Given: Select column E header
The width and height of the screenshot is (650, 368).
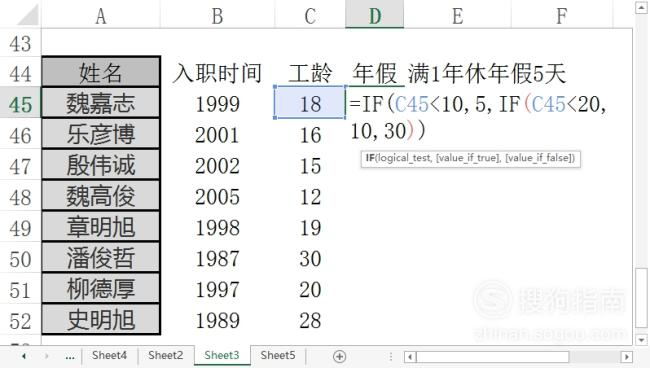Looking at the screenshot, I should pos(458,16).
